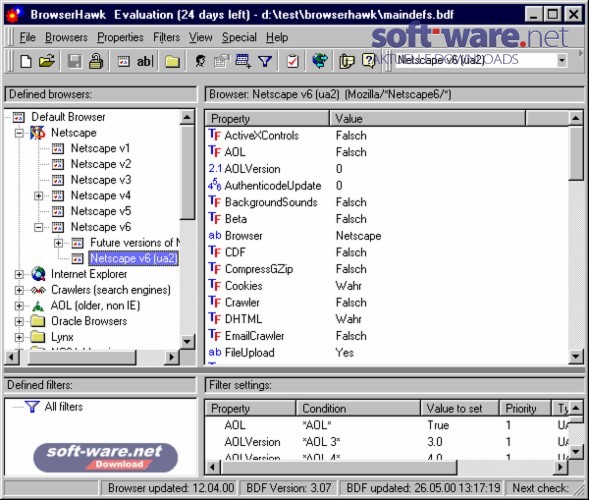Viewport: 589px width, 500px height.
Task: Click the New file toolbar icon
Action: [x=26, y=61]
